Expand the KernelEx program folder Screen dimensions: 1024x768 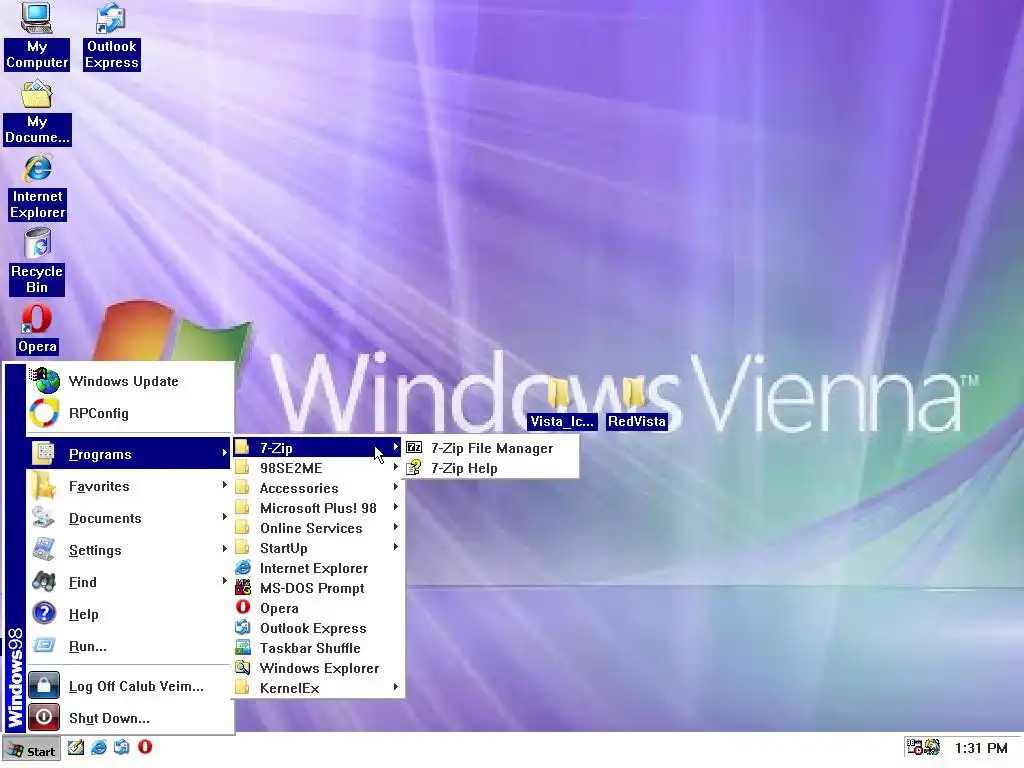[318, 688]
